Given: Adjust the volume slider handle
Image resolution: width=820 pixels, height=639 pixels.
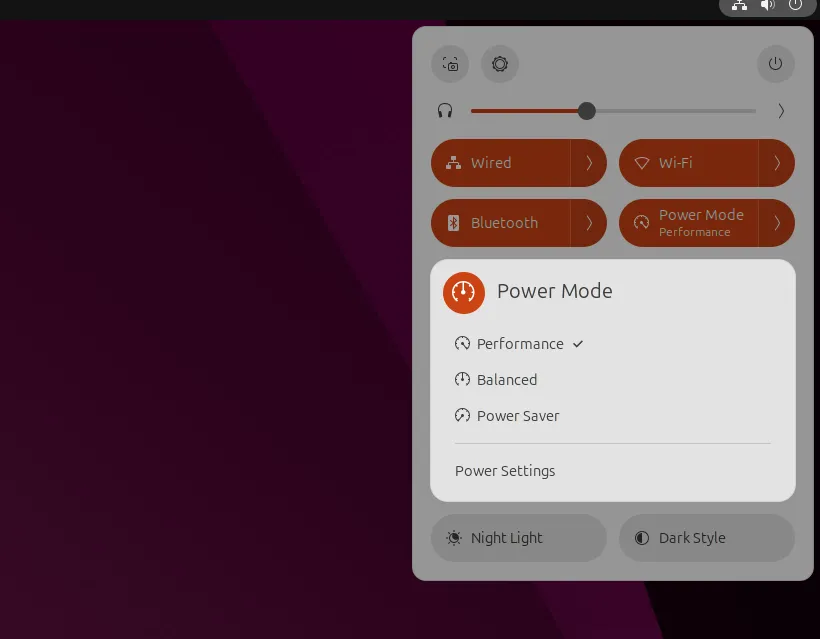Looking at the screenshot, I should 586,111.
